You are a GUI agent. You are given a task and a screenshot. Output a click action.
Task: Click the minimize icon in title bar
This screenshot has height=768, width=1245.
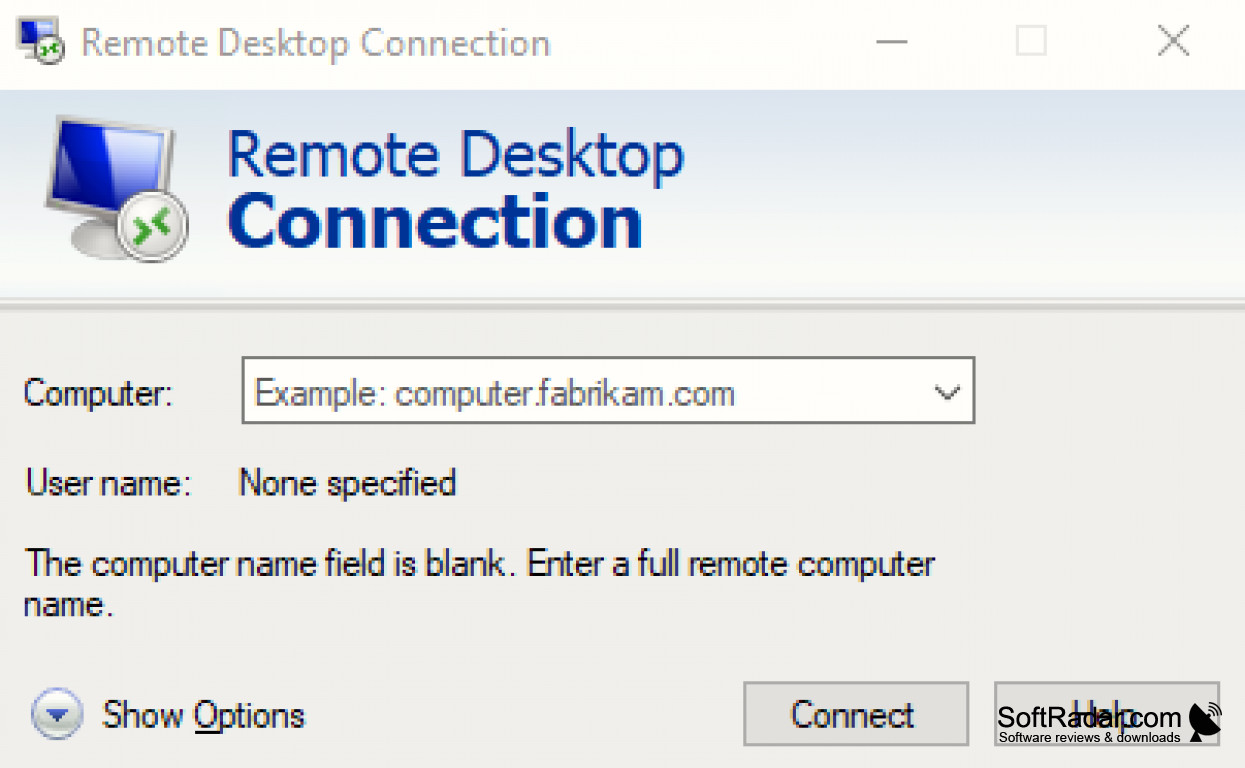coord(892,42)
